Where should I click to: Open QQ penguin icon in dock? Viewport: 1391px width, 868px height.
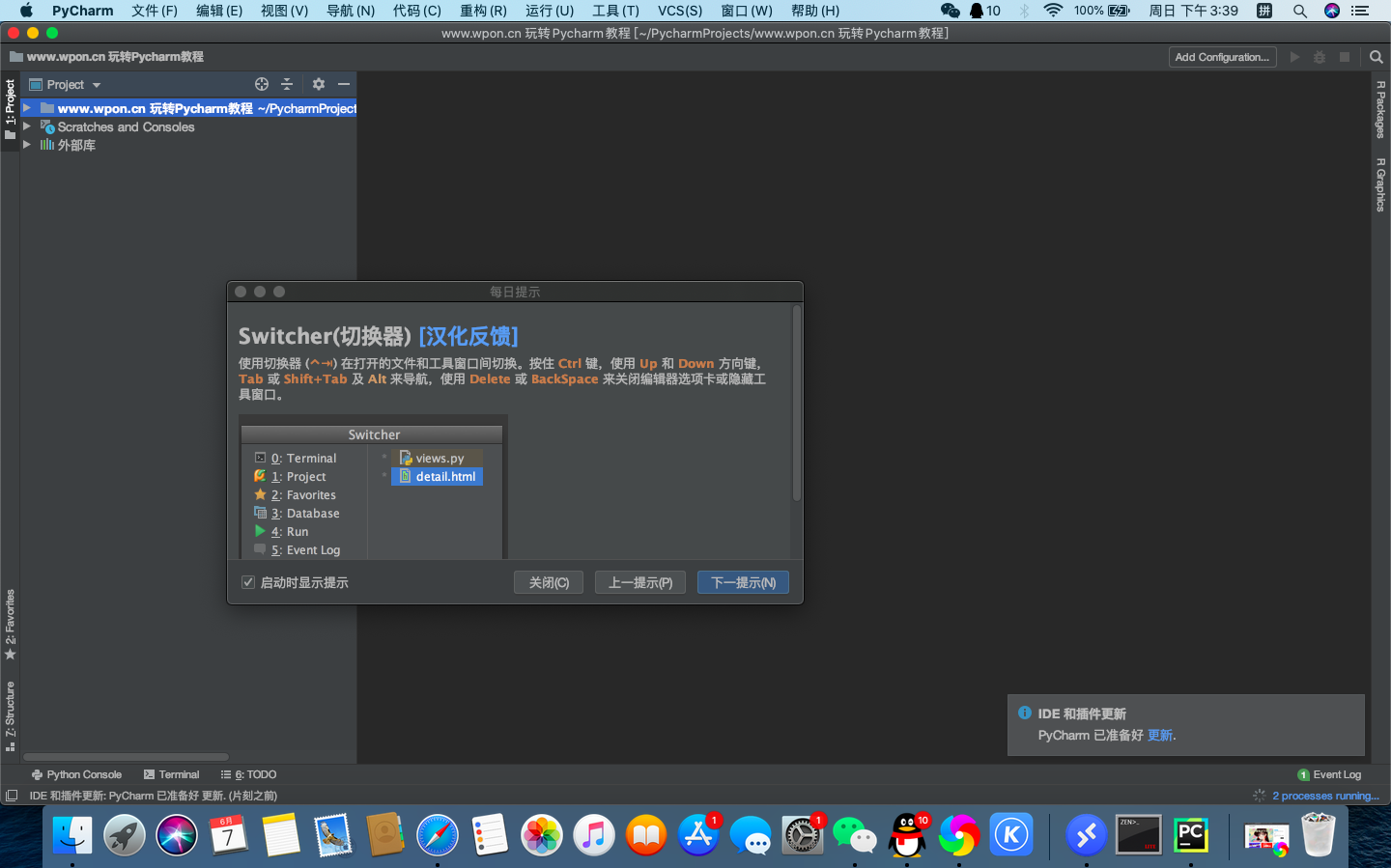(x=907, y=835)
